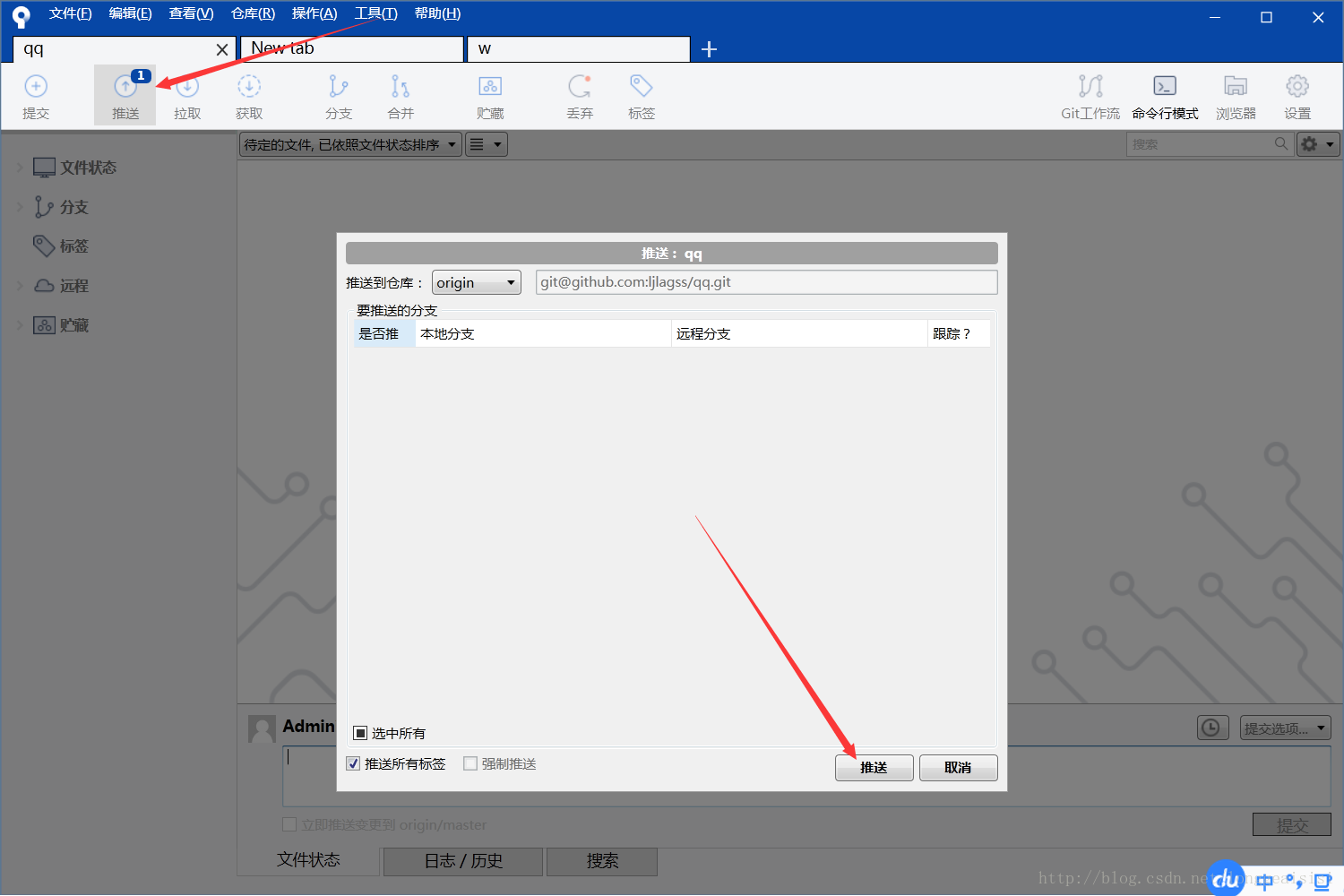
Task: Expand the 文件状态 sidebar section
Action: (x=20, y=168)
